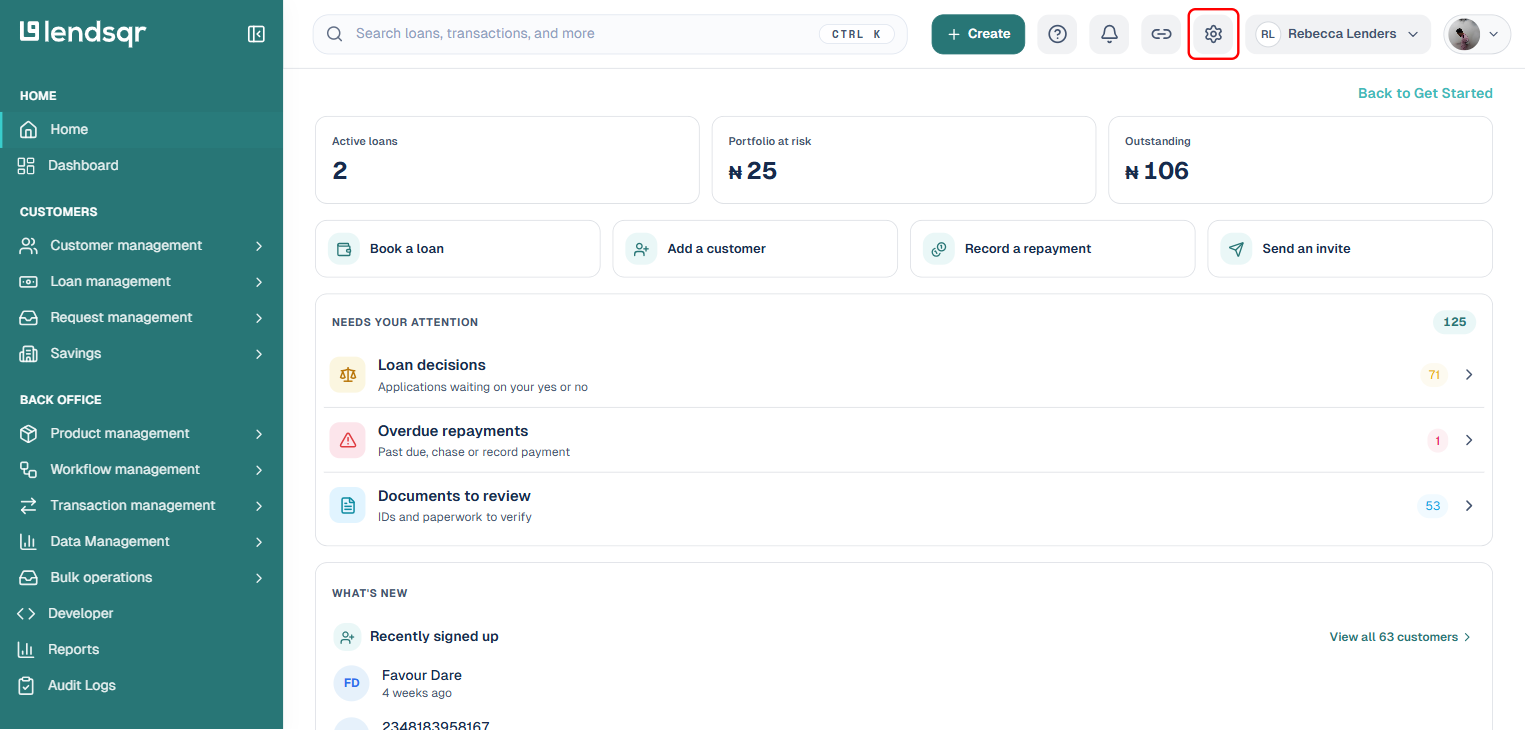Click the search magnifier icon
The height and width of the screenshot is (730, 1535).
(335, 34)
